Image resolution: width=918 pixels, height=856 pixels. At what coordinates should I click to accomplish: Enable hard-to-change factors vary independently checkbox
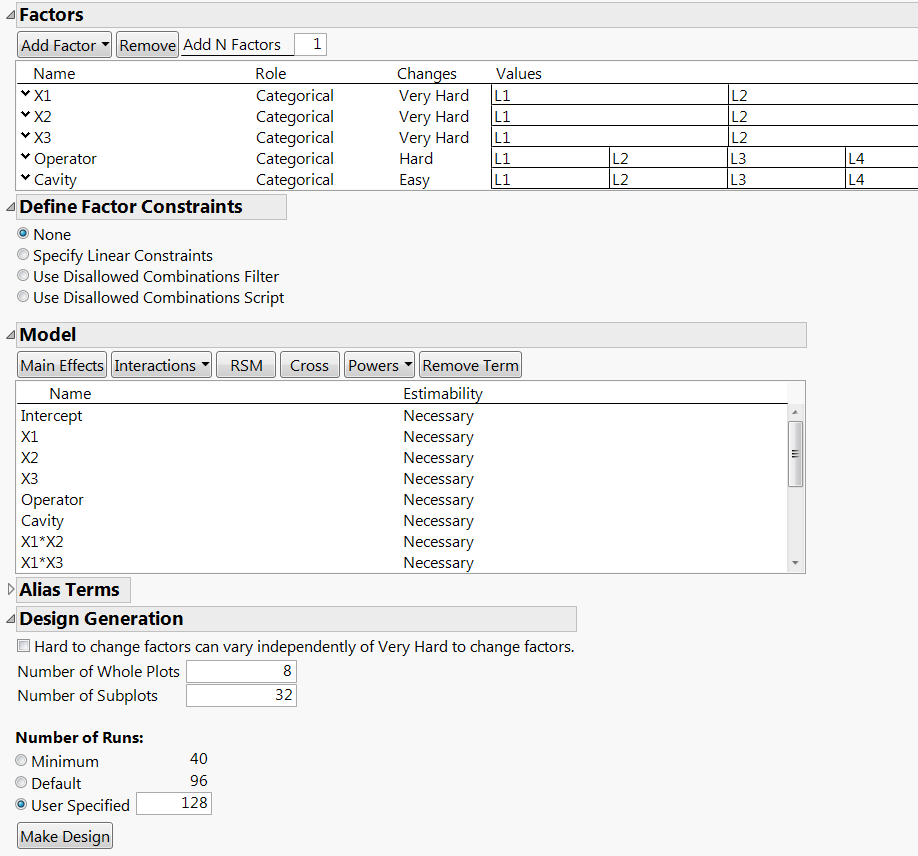[23, 645]
